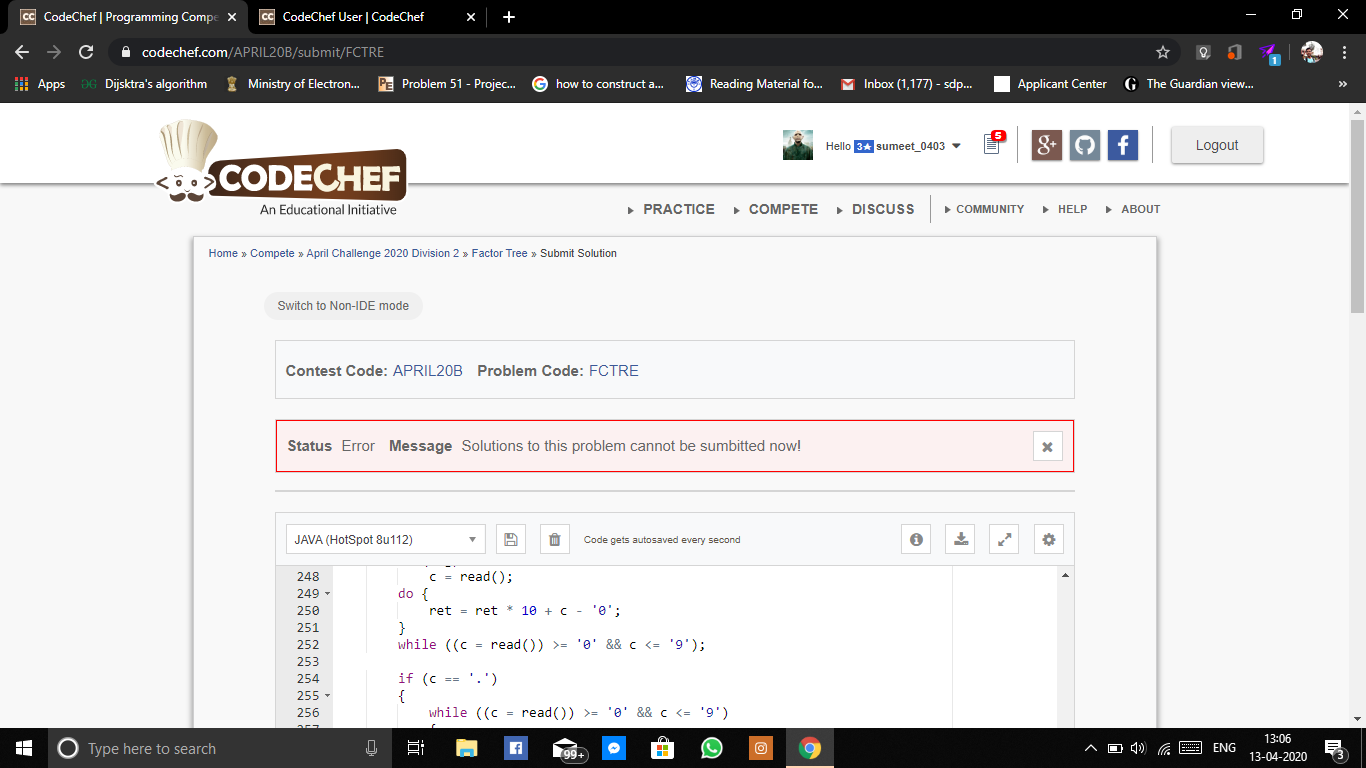
Task: Open a new browser tab
Action: [509, 17]
